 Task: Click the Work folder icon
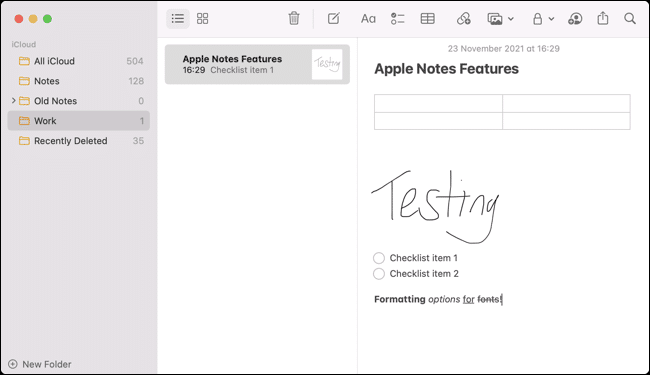[x=24, y=121]
